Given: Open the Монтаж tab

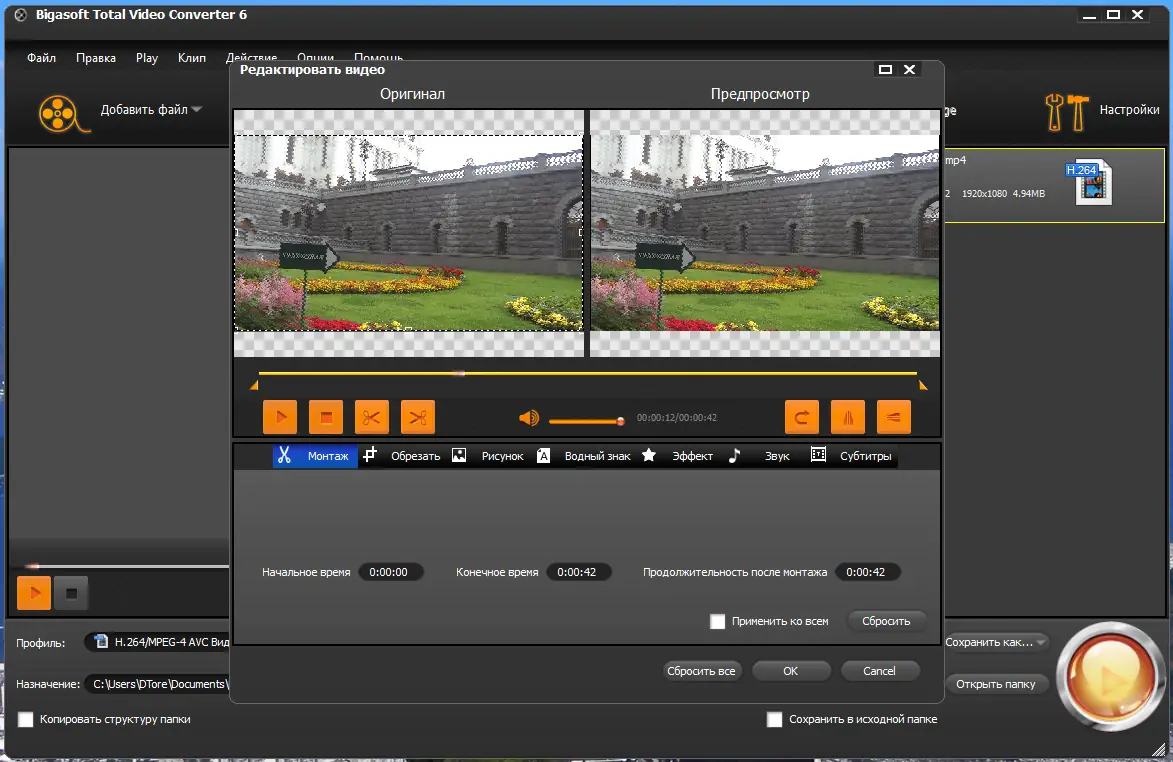Looking at the screenshot, I should pyautogui.click(x=315, y=455).
